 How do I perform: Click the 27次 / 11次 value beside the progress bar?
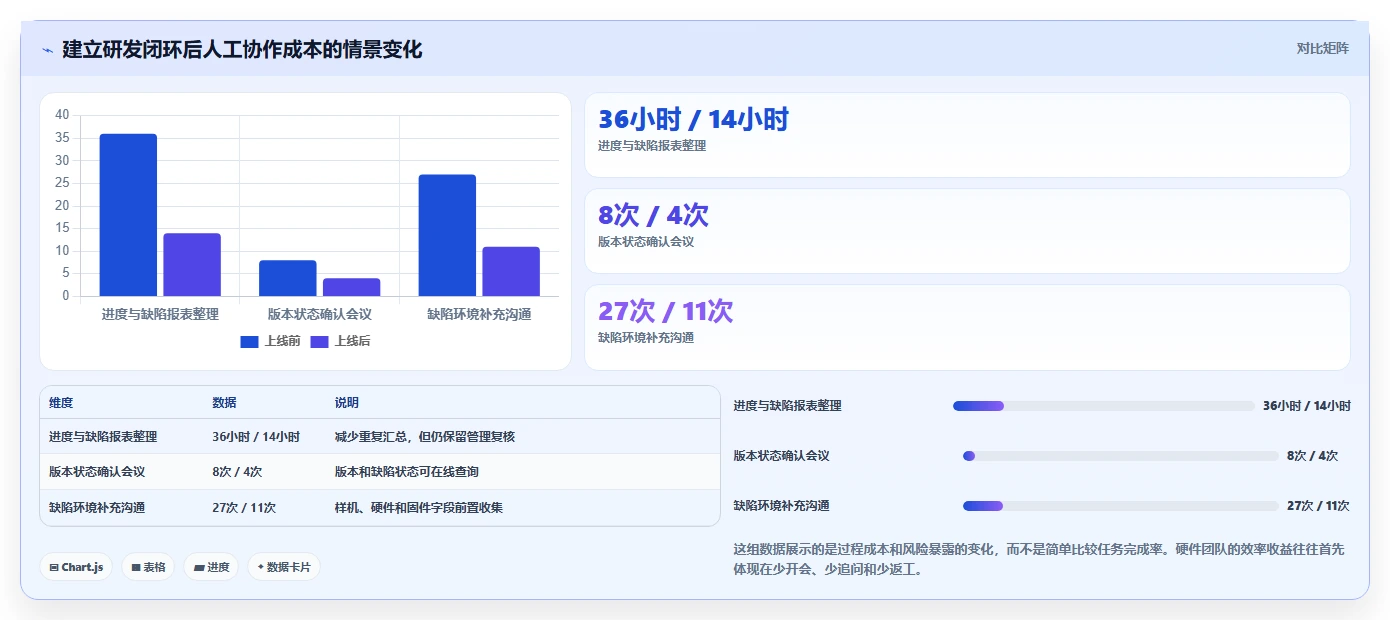[x=1318, y=506]
